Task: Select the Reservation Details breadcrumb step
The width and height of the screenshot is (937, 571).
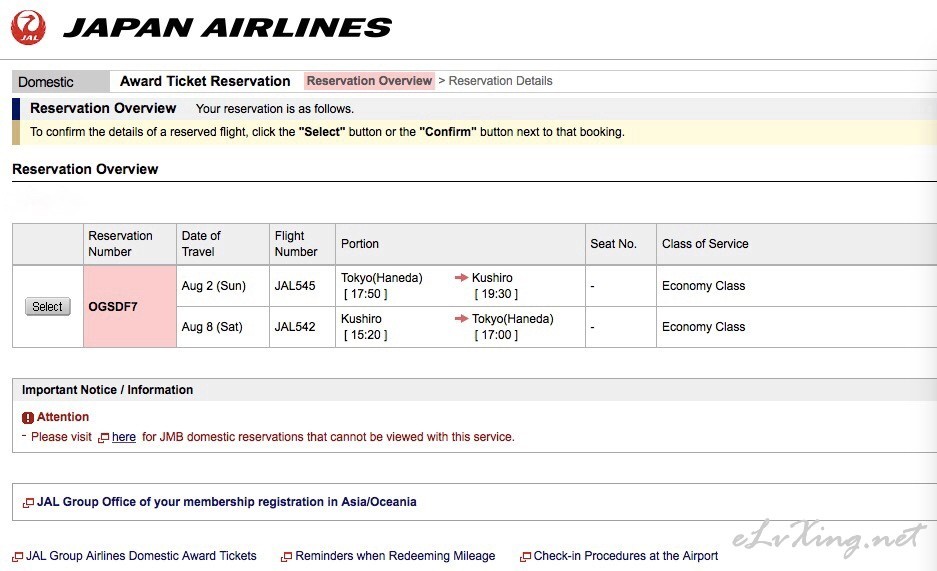Action: click(x=500, y=81)
